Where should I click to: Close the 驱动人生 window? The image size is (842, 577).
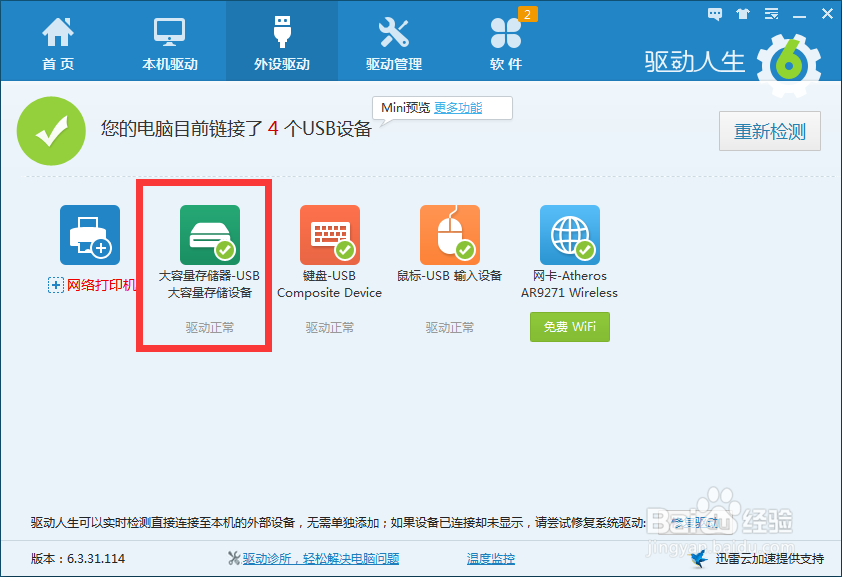828,14
